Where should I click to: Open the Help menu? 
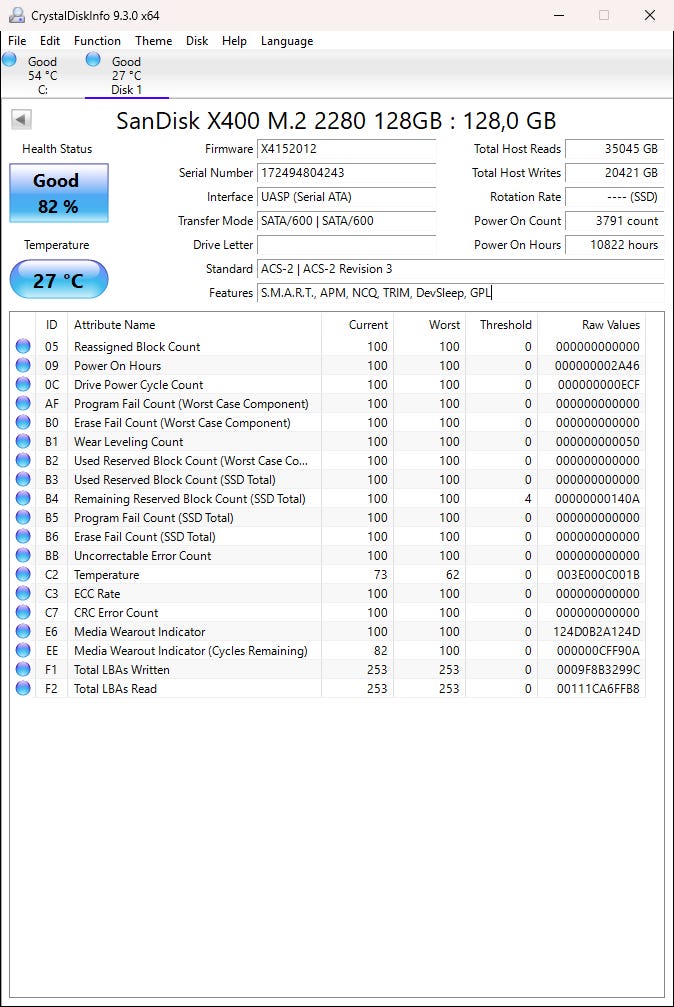[235, 40]
